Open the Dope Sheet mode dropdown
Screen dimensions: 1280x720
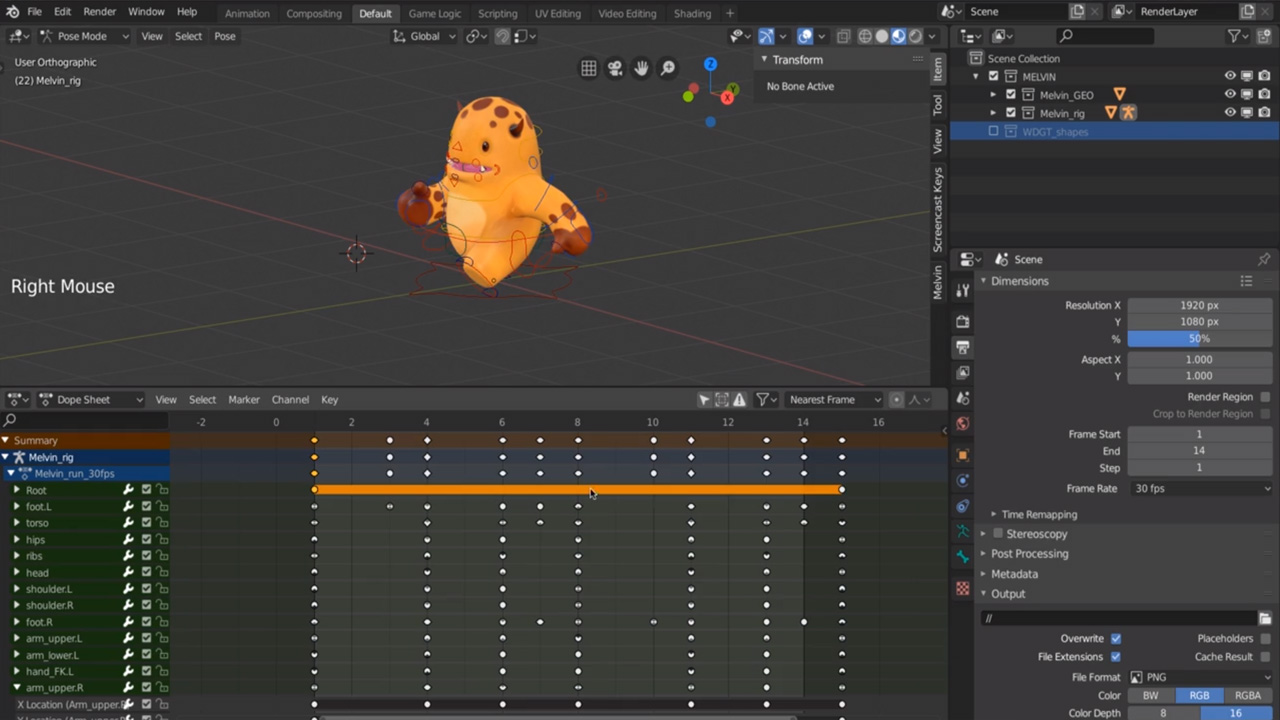click(91, 400)
